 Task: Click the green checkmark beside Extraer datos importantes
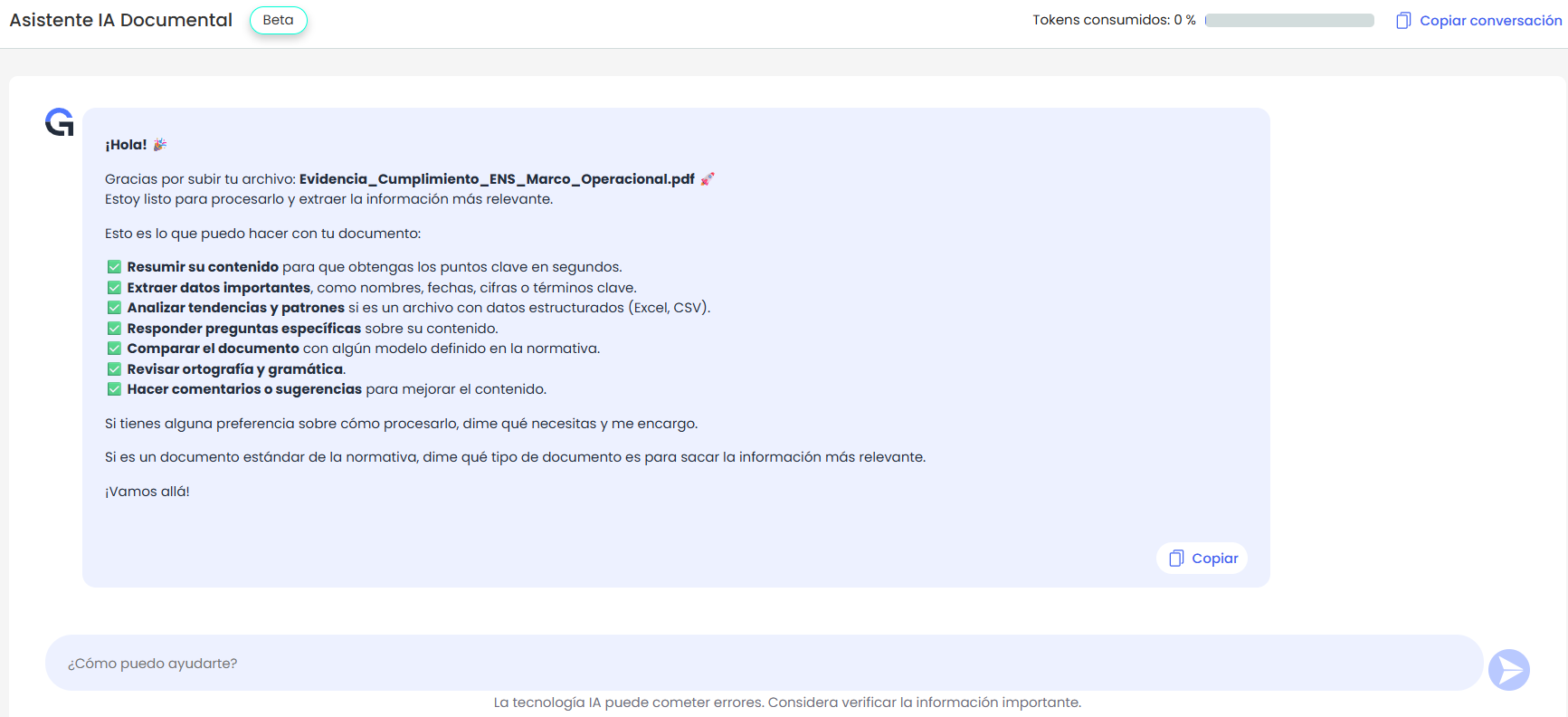tap(114, 288)
